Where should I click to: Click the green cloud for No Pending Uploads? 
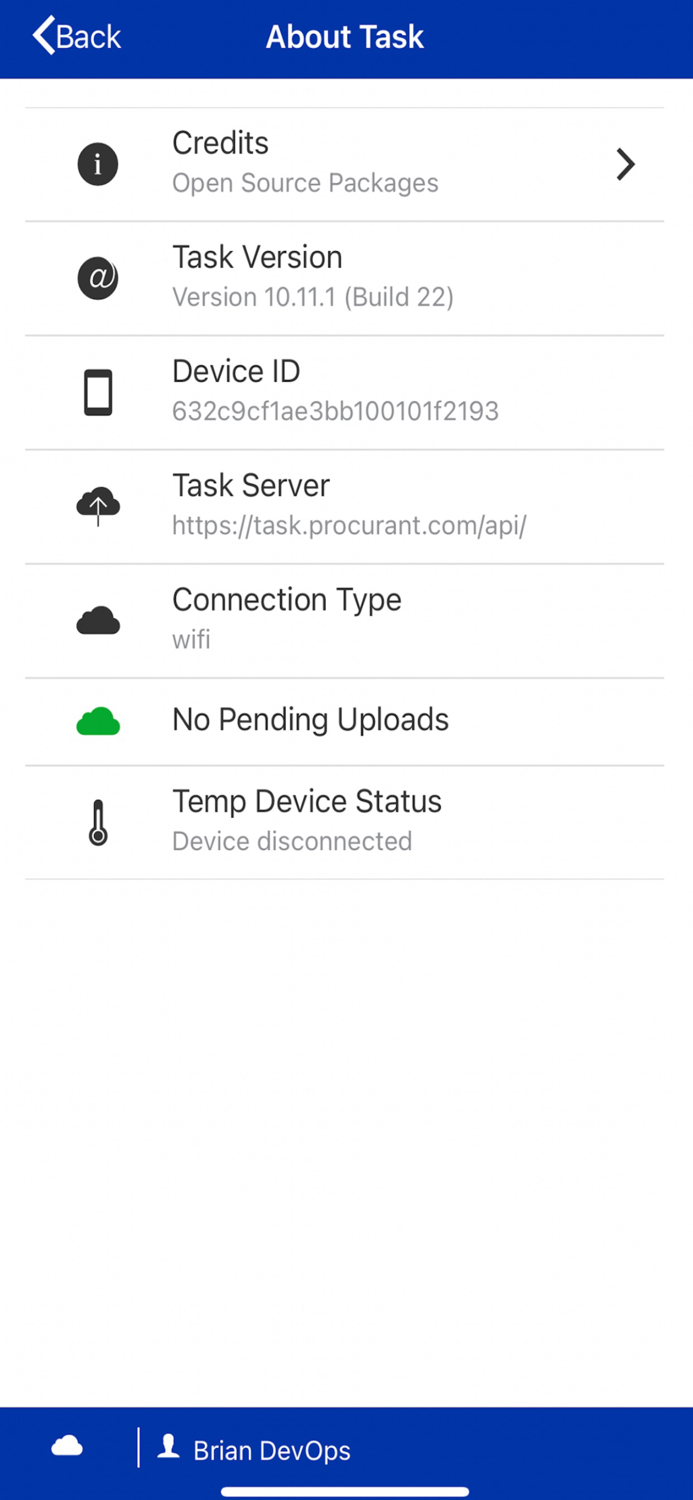97,720
